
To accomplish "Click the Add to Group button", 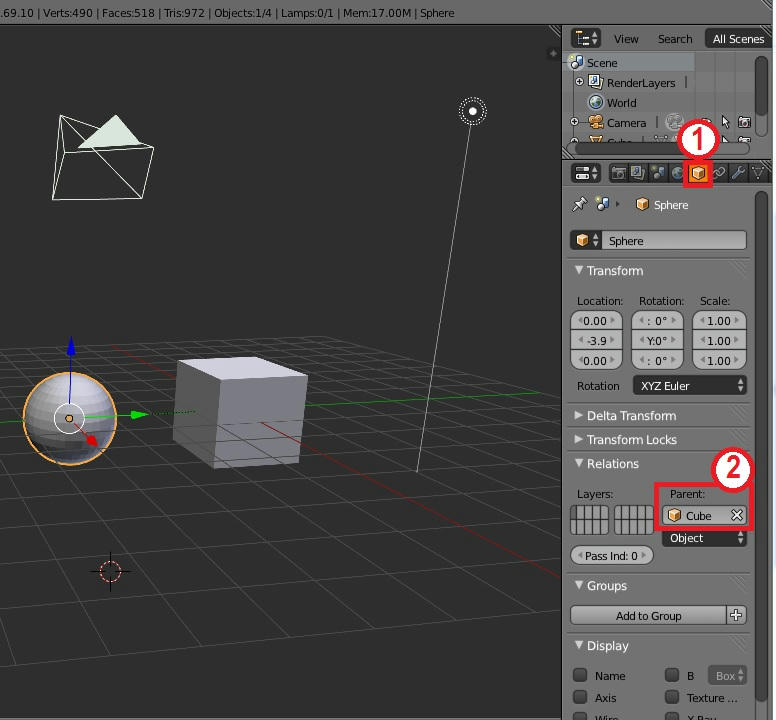I will pyautogui.click(x=648, y=616).
